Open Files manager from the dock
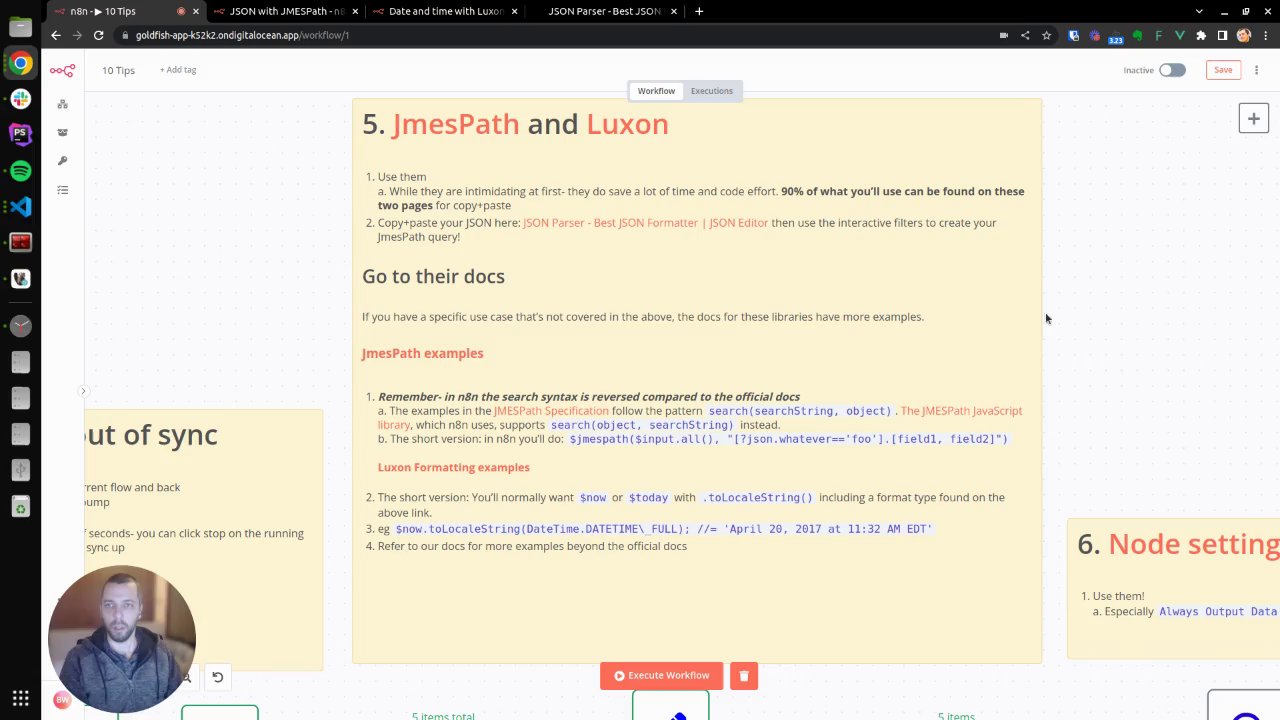 pyautogui.click(x=20, y=28)
